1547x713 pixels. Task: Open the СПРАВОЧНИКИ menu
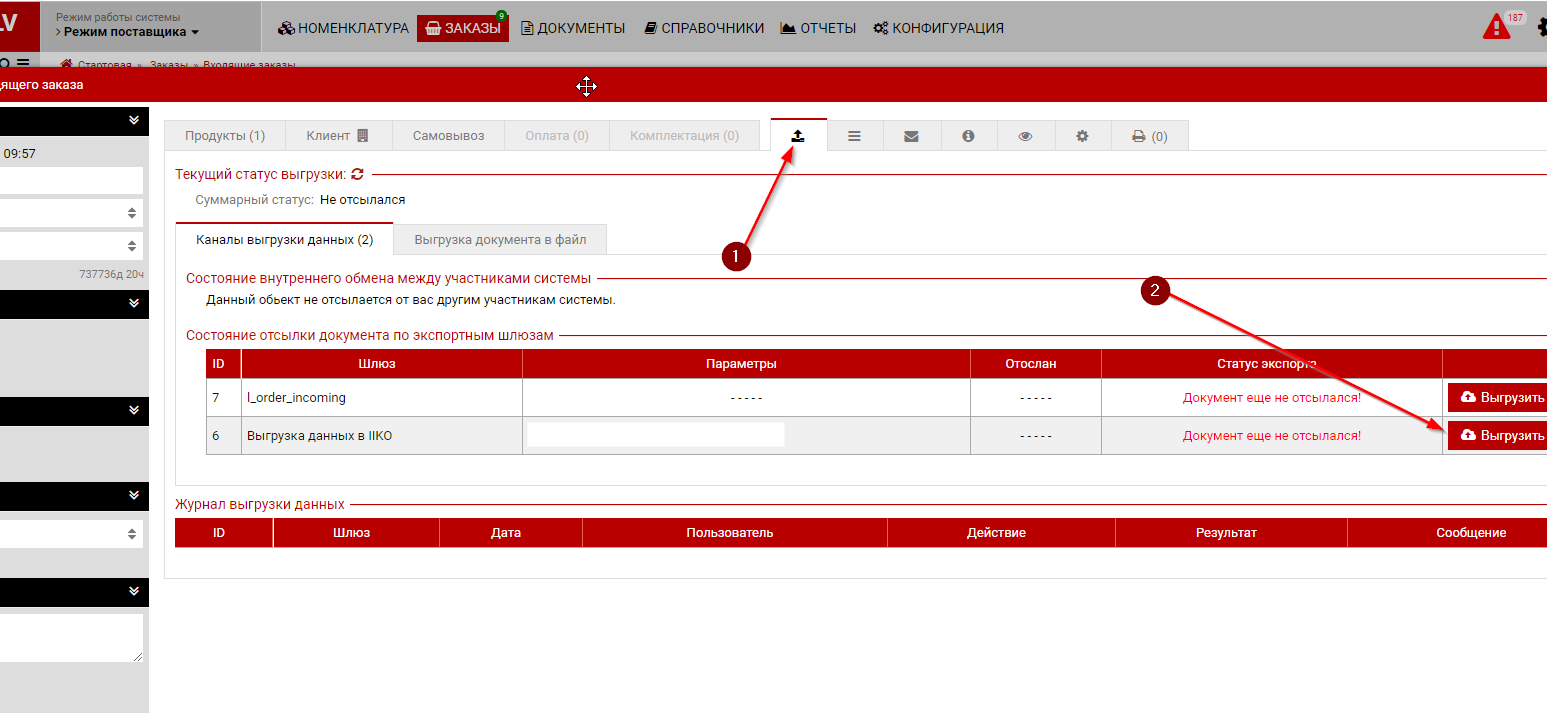click(704, 28)
